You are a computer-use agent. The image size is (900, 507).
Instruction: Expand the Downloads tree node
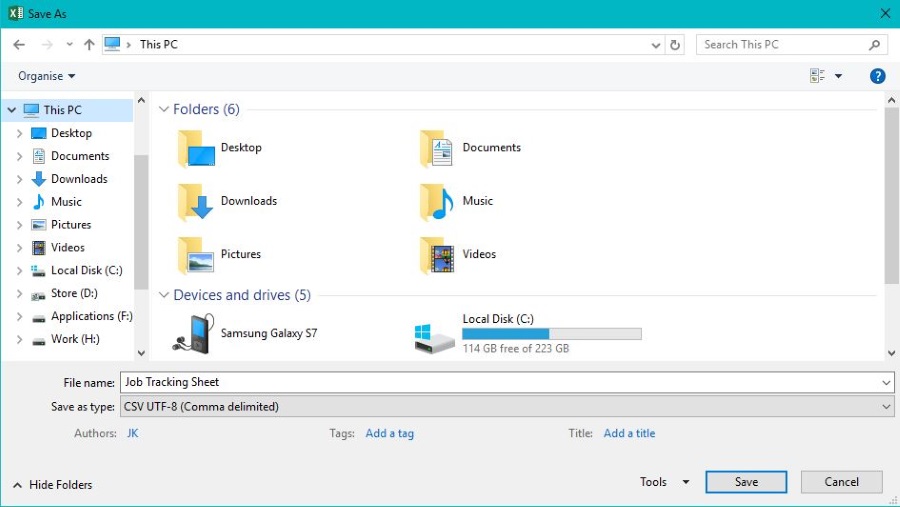pyautogui.click(x=20, y=179)
